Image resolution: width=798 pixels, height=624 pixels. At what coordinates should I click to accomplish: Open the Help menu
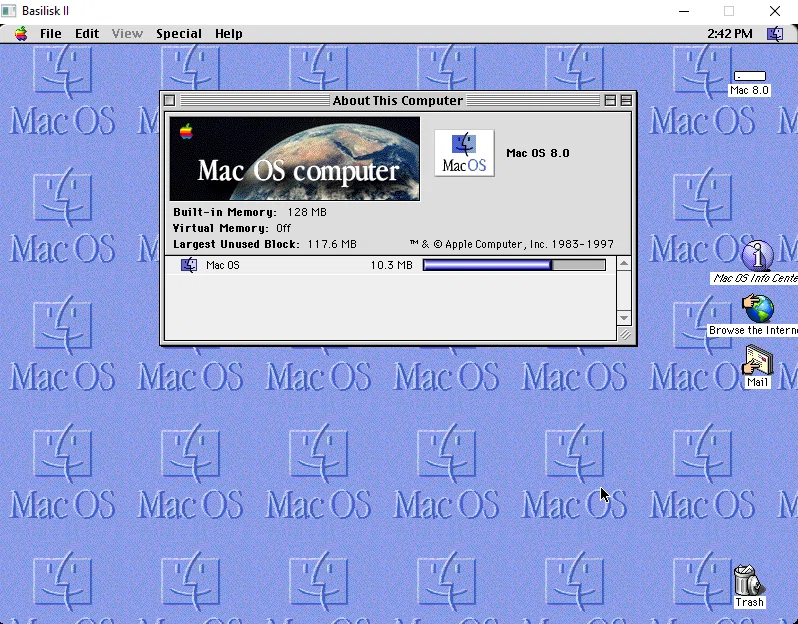pyautogui.click(x=229, y=34)
